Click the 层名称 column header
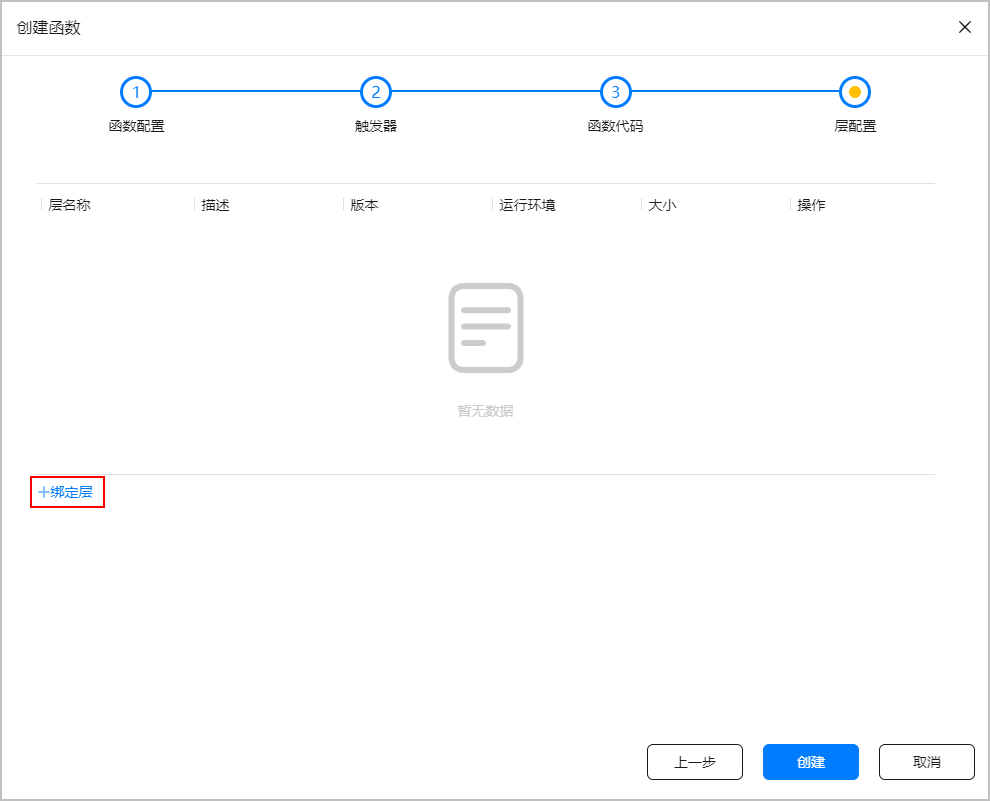990x801 pixels. point(70,205)
